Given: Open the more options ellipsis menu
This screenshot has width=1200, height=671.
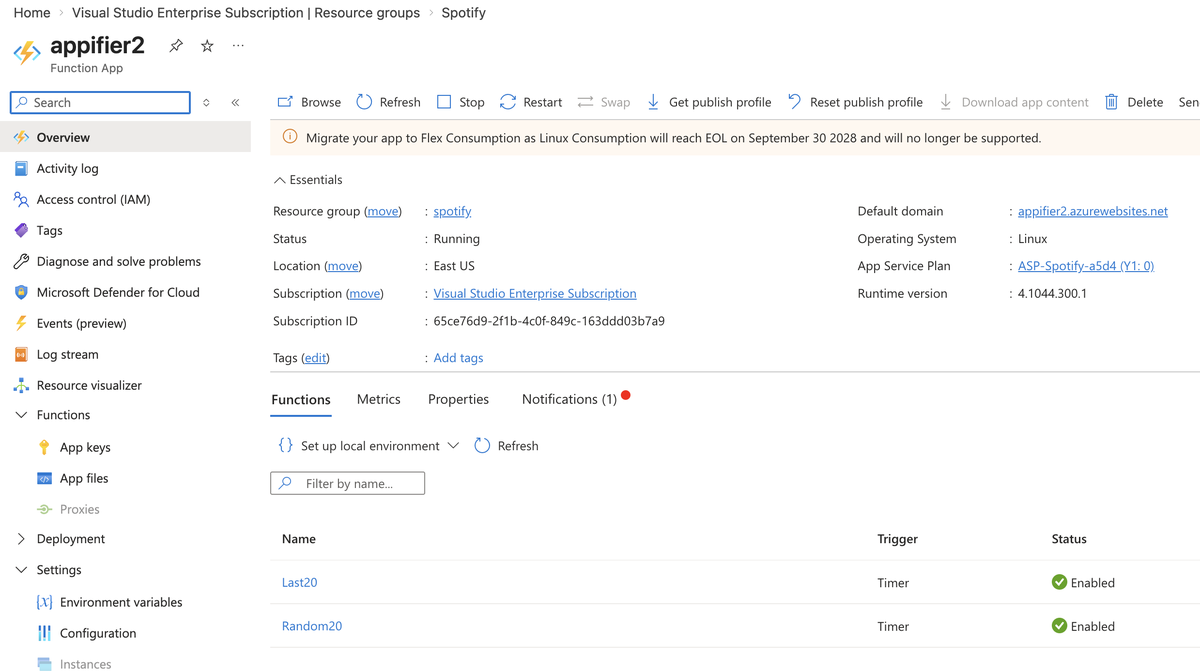Looking at the screenshot, I should (238, 46).
